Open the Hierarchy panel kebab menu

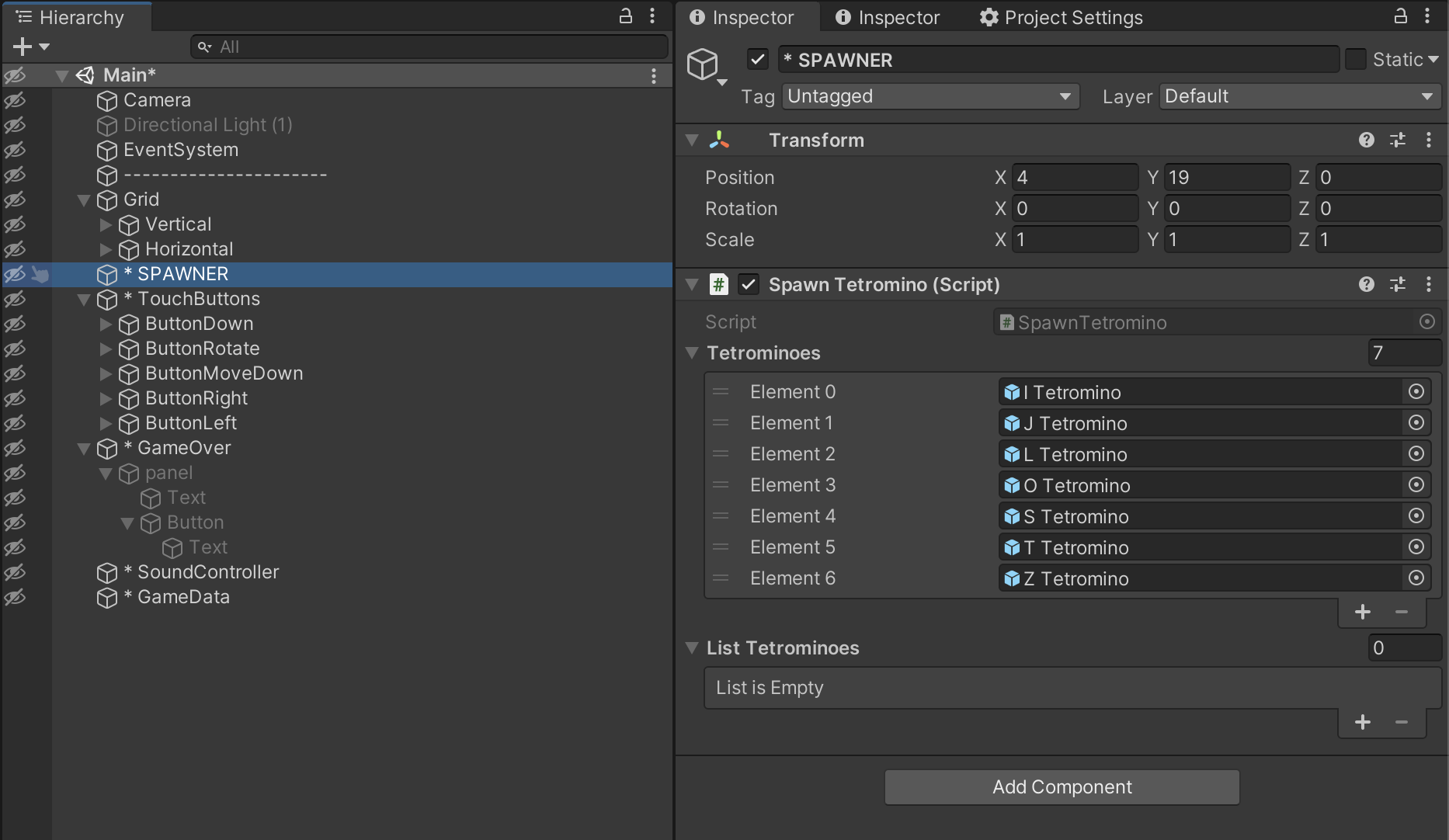click(x=652, y=16)
